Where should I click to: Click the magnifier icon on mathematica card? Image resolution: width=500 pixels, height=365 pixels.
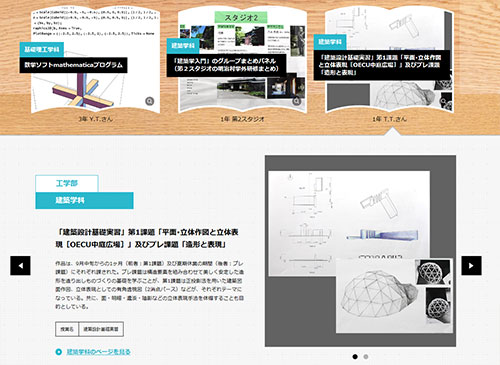(x=150, y=101)
